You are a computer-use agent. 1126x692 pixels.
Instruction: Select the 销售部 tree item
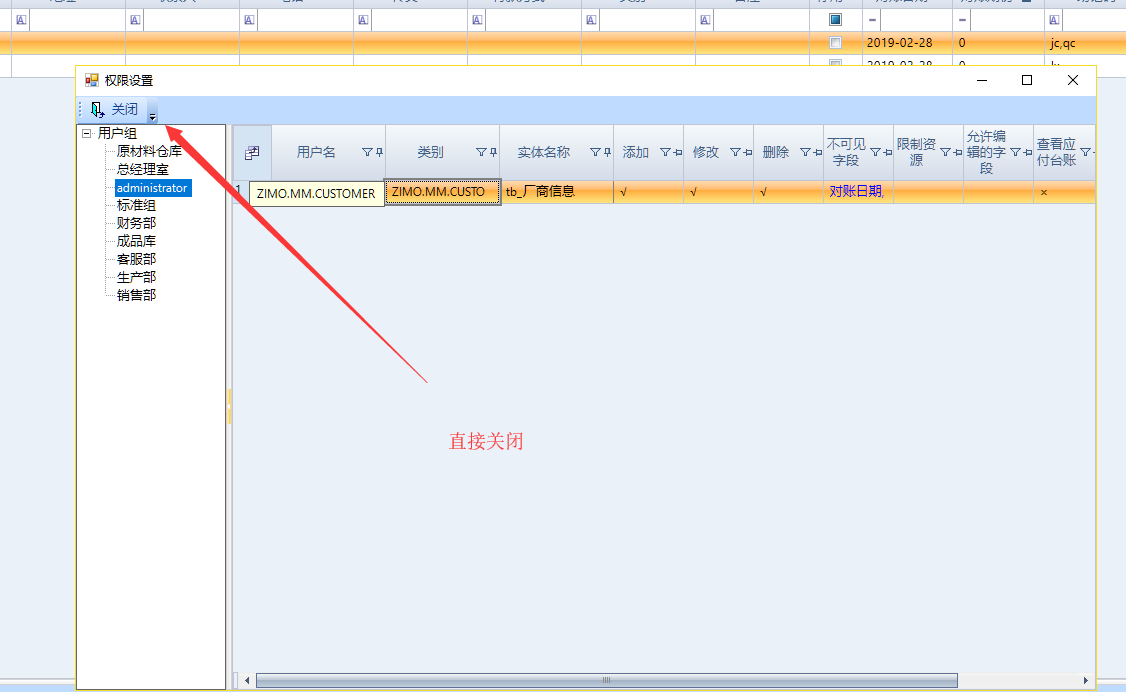click(136, 295)
